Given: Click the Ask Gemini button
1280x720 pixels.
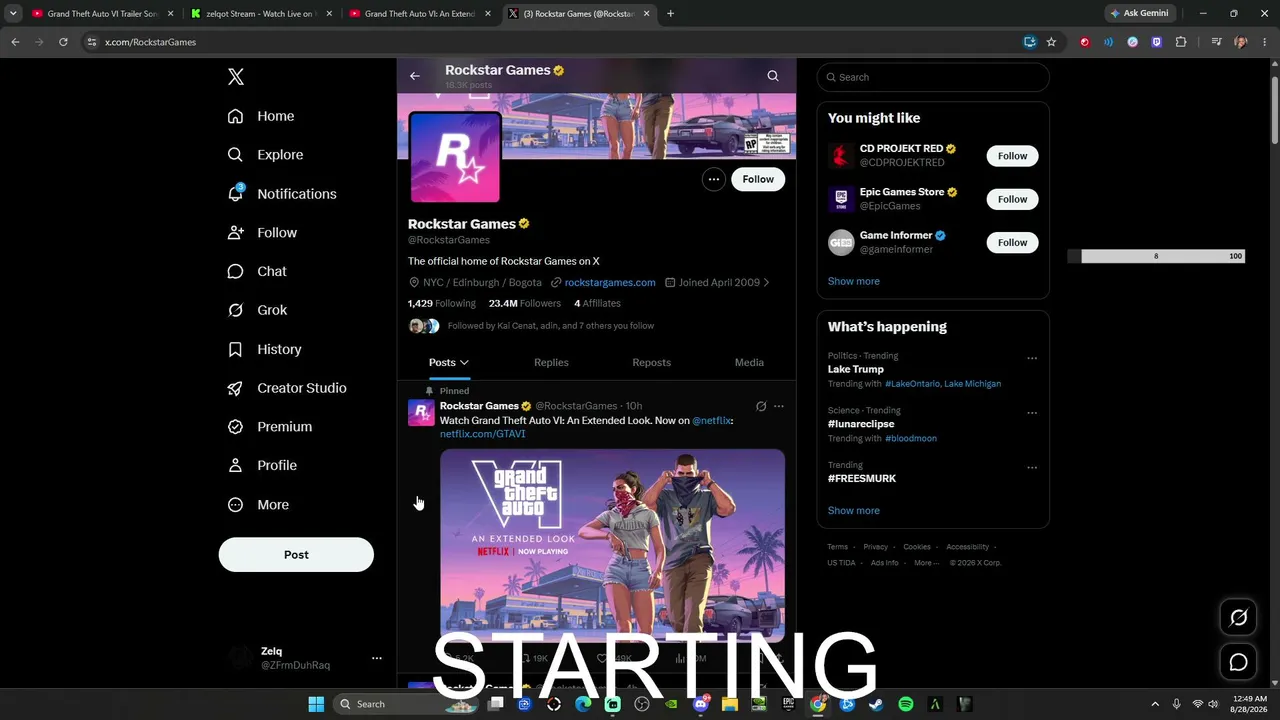Looking at the screenshot, I should coord(1139,13).
